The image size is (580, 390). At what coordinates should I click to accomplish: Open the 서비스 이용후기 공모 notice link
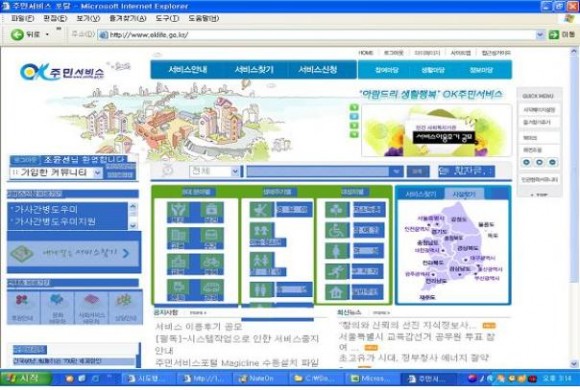click(198, 327)
